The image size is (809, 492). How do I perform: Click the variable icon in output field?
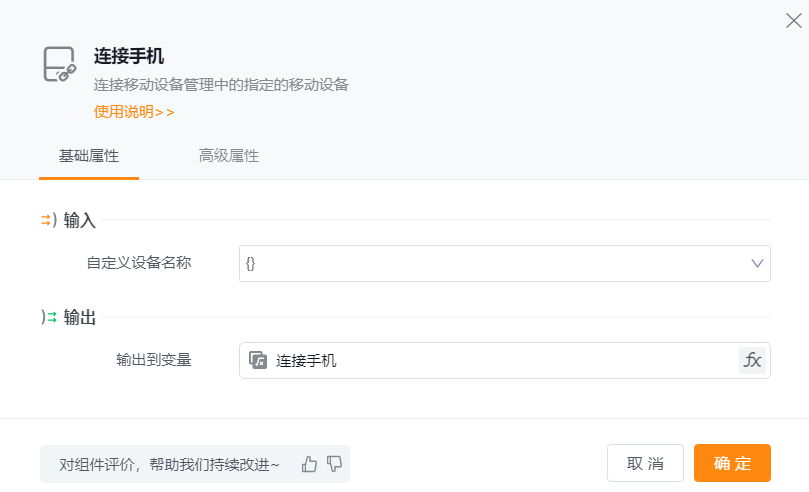coord(258,360)
